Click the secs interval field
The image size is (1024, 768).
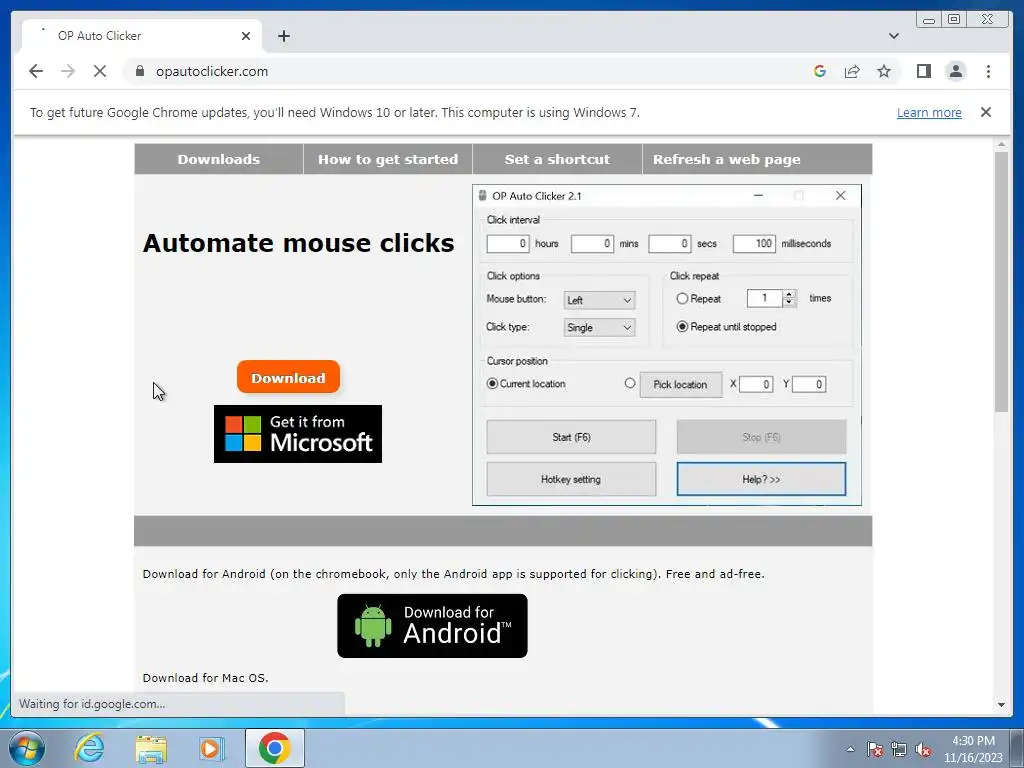coord(669,244)
